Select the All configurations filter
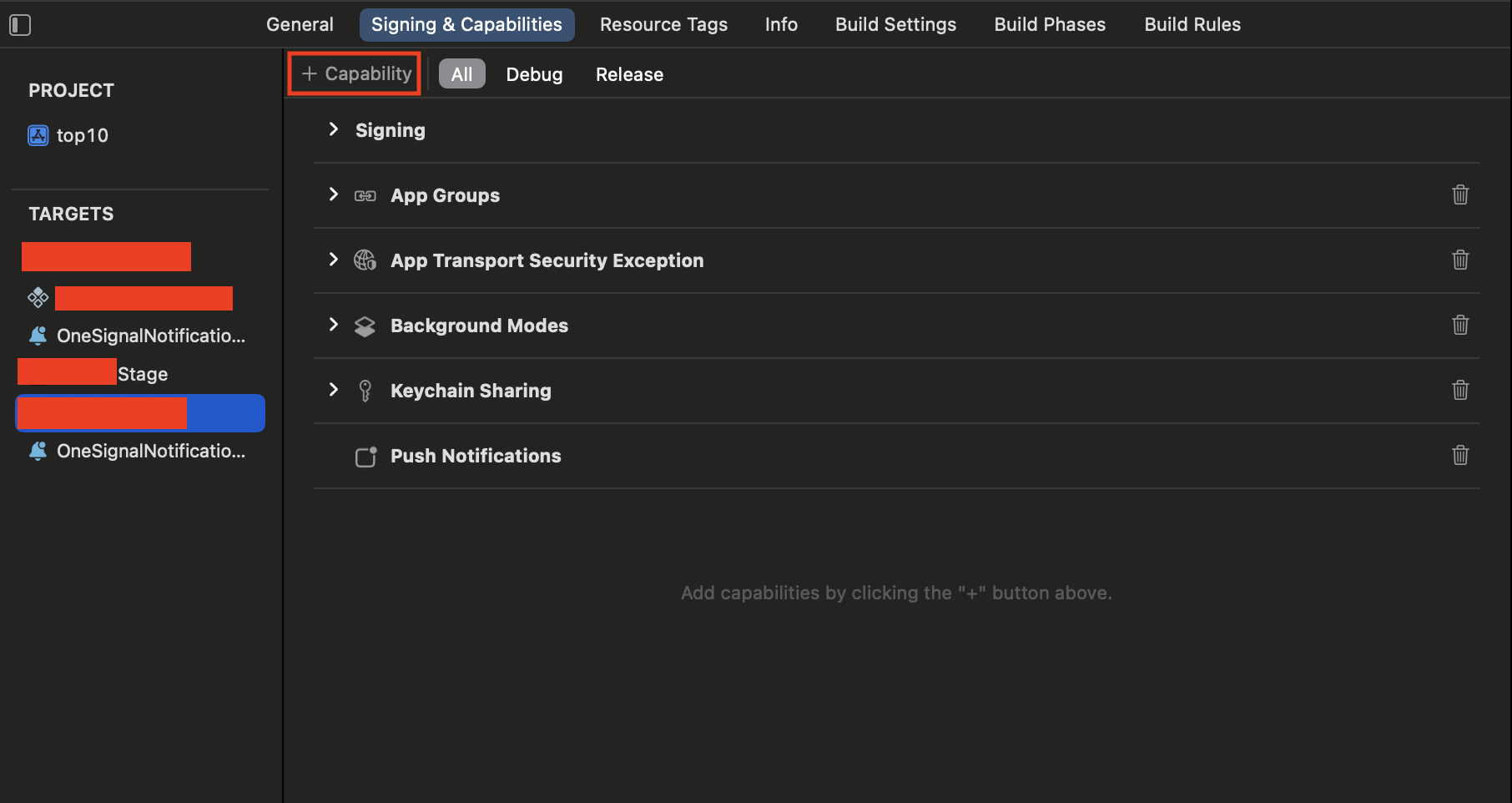The width and height of the screenshot is (1512, 803). pyautogui.click(x=461, y=74)
